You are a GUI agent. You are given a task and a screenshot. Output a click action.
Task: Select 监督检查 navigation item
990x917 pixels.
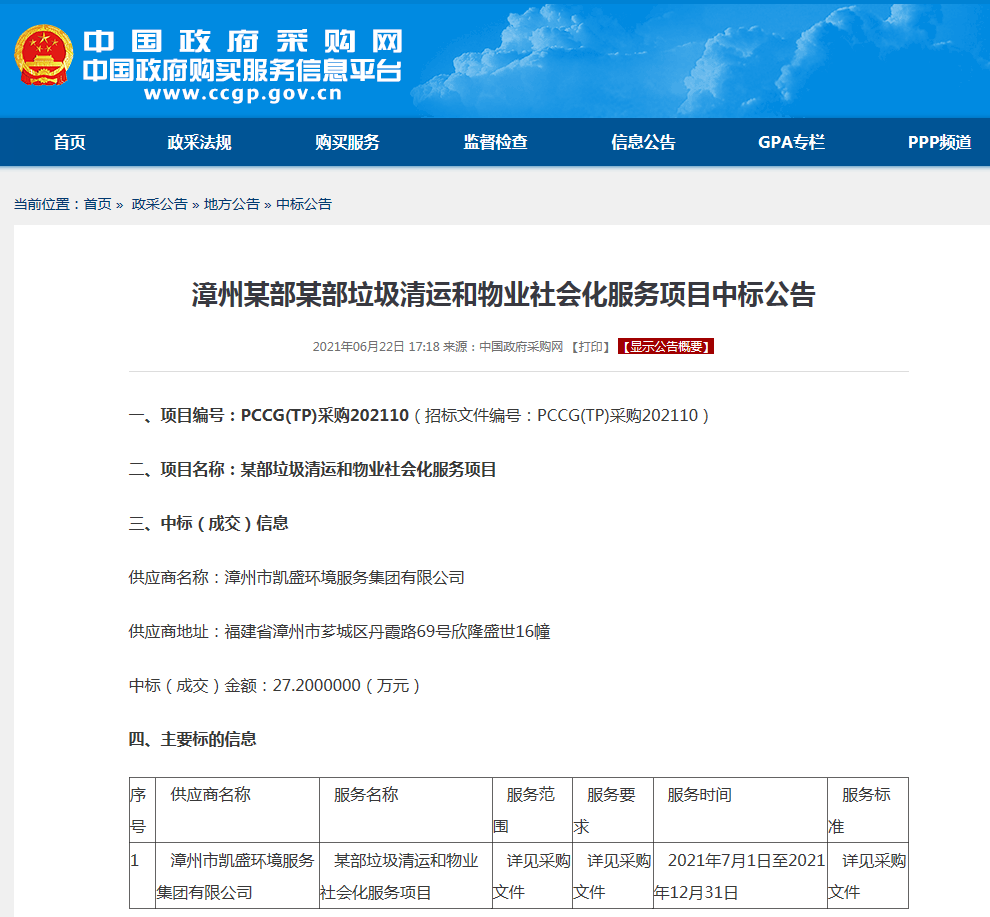[x=496, y=142]
